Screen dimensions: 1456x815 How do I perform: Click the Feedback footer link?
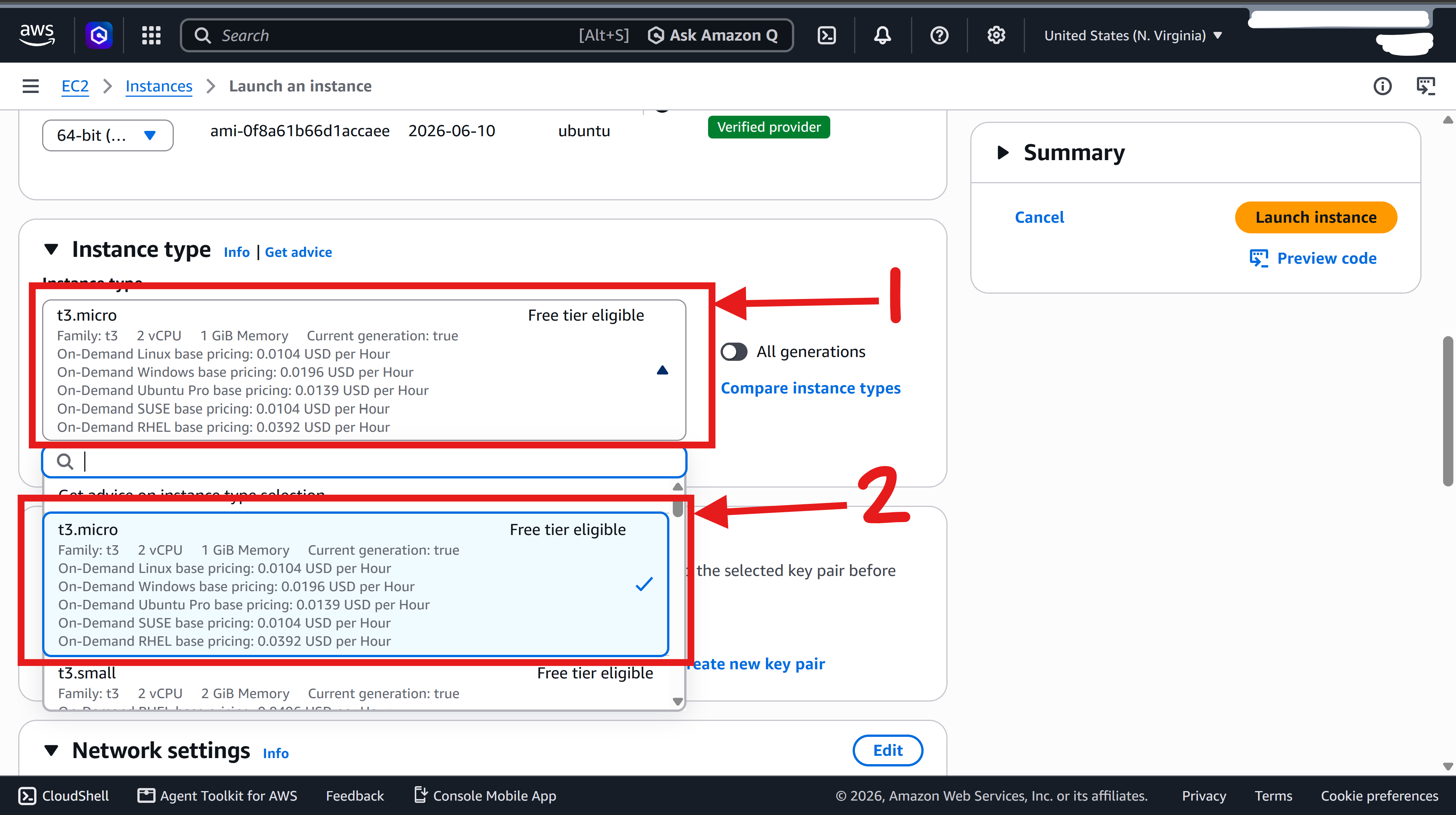pyautogui.click(x=355, y=796)
